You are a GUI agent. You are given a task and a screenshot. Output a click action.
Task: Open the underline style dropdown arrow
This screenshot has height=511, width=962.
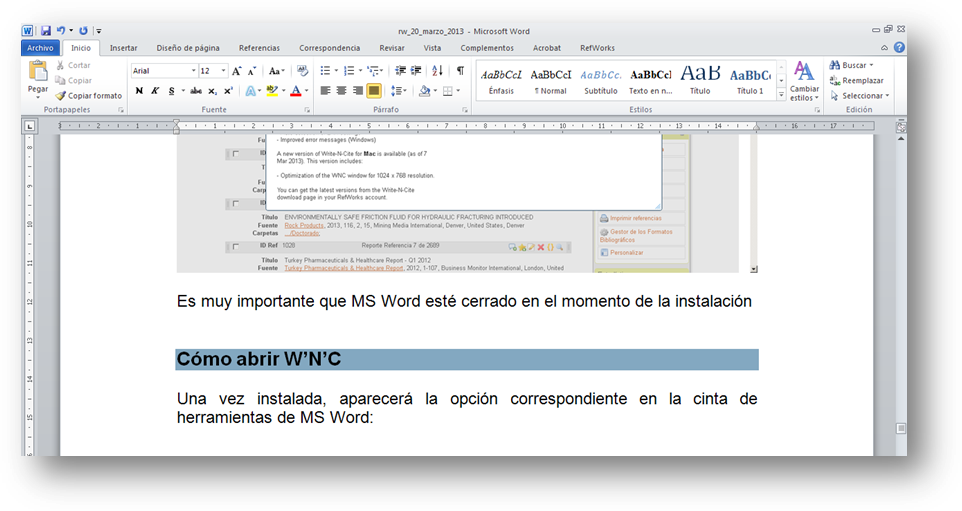tap(183, 91)
